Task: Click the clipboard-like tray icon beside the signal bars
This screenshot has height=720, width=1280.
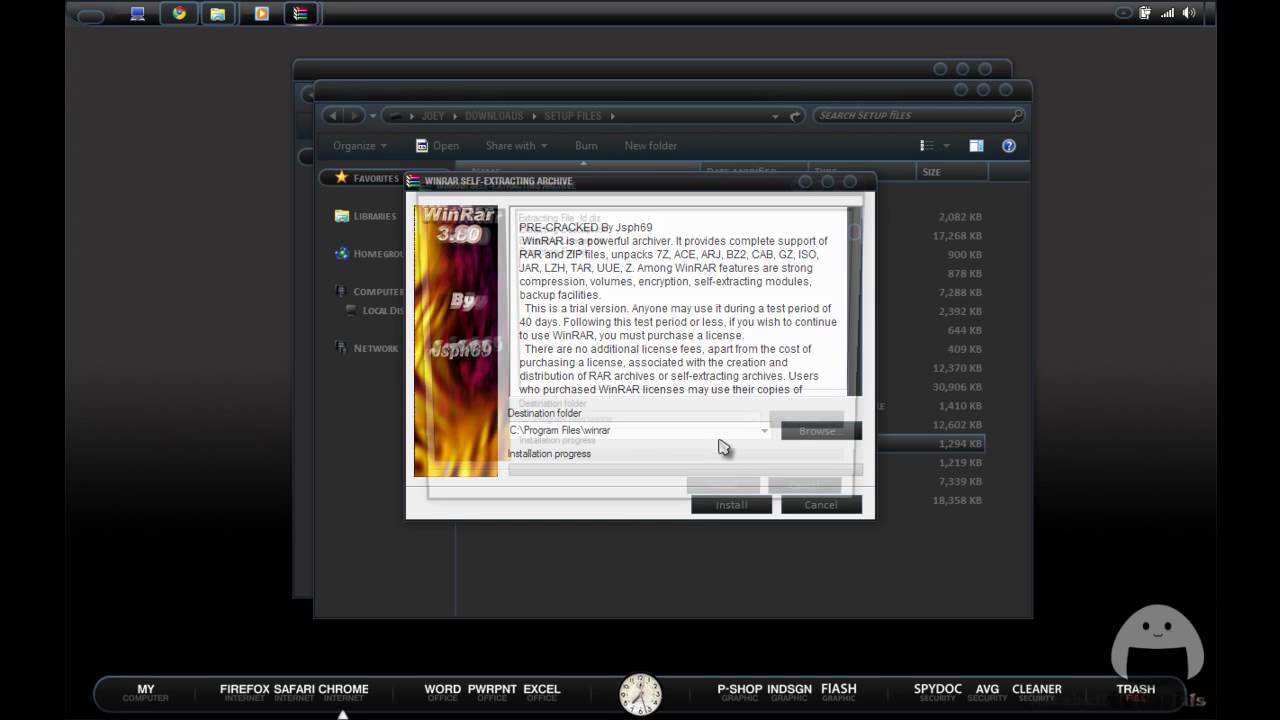Action: click(x=1145, y=13)
